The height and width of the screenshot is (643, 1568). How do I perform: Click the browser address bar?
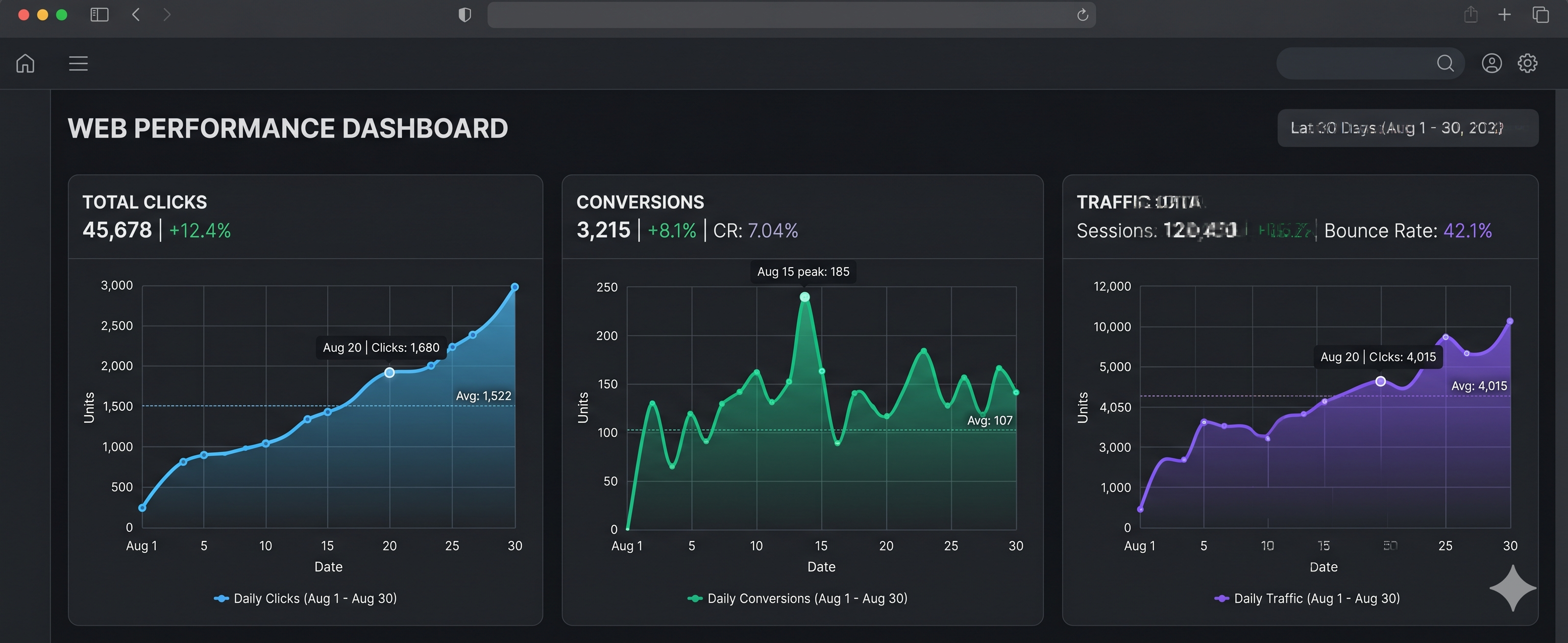(x=791, y=15)
